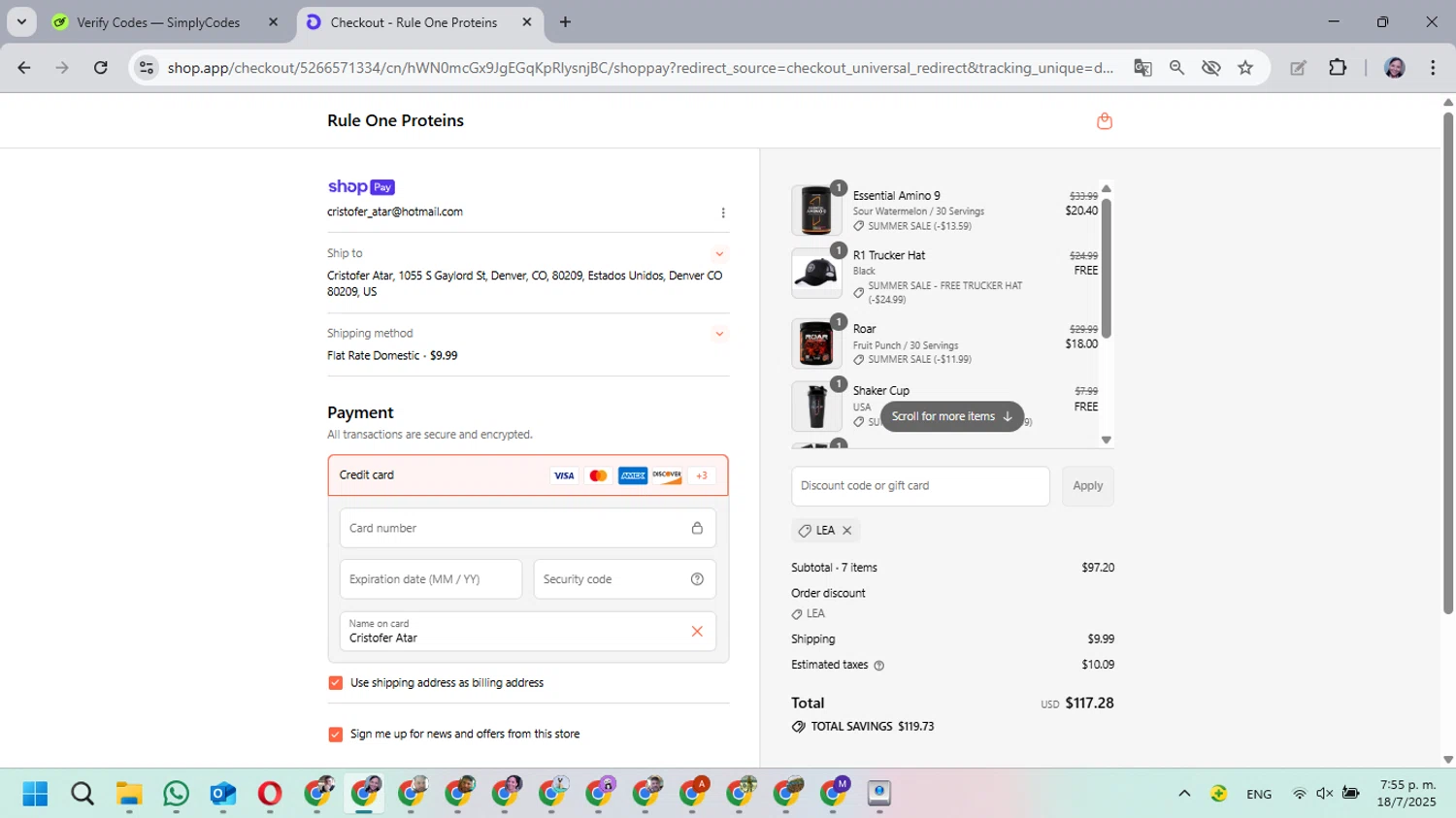Go back to previous page
This screenshot has width=1456, height=818.
[24, 68]
